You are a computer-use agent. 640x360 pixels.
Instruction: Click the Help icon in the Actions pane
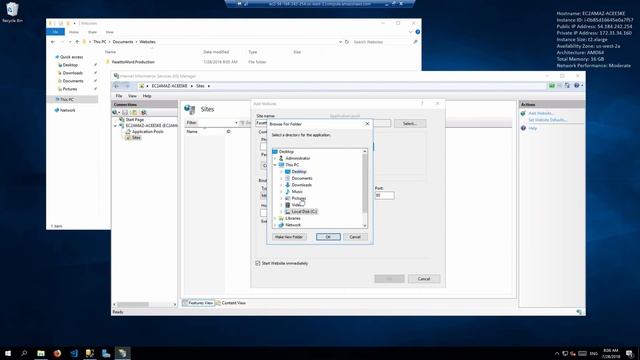(523, 128)
